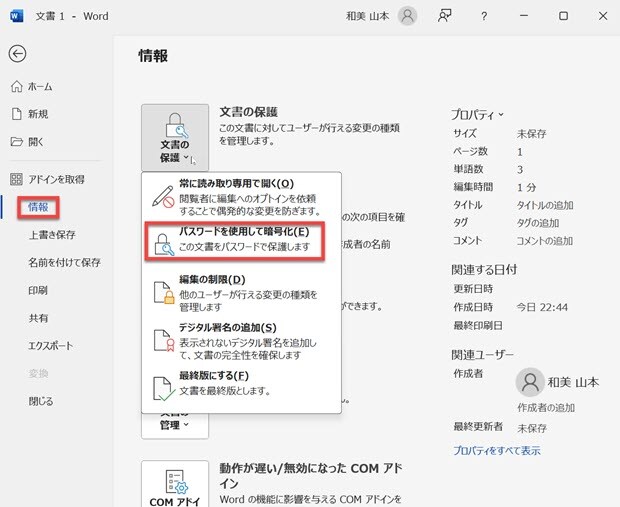
Task: Click the Restrict Editing padlock icon
Action: 162,292
